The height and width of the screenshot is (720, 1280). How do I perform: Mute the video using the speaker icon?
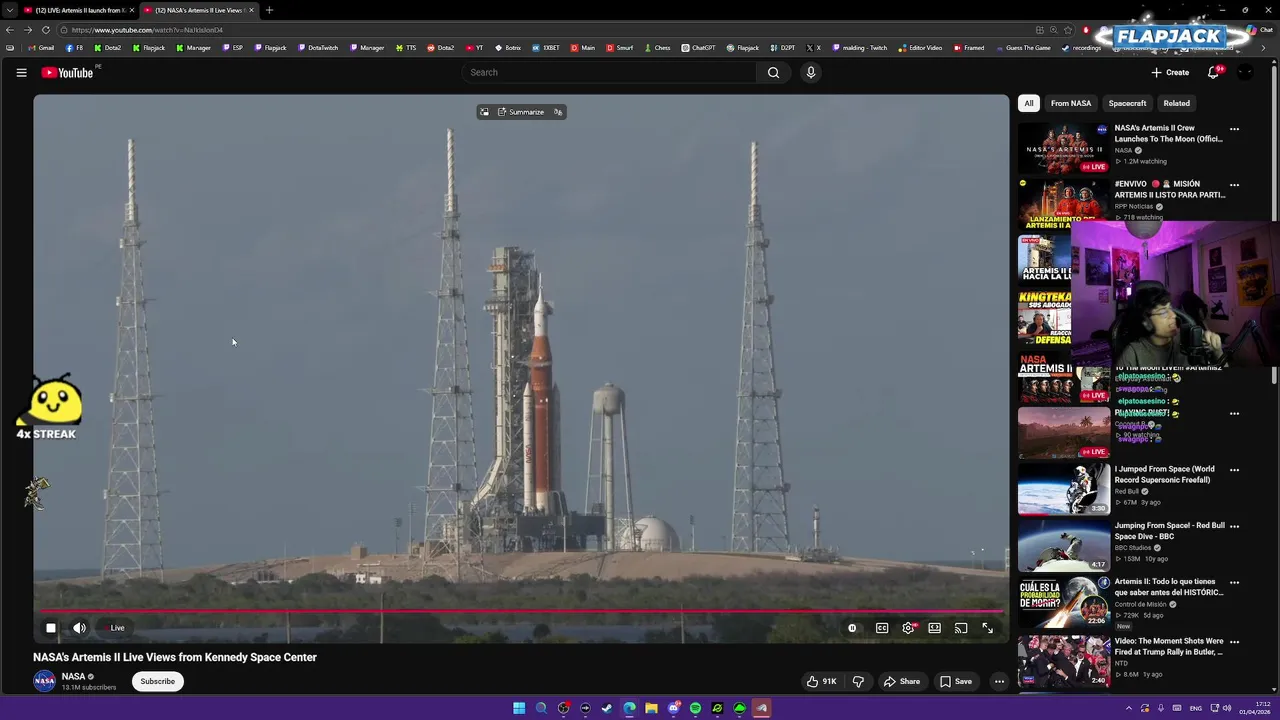79,628
